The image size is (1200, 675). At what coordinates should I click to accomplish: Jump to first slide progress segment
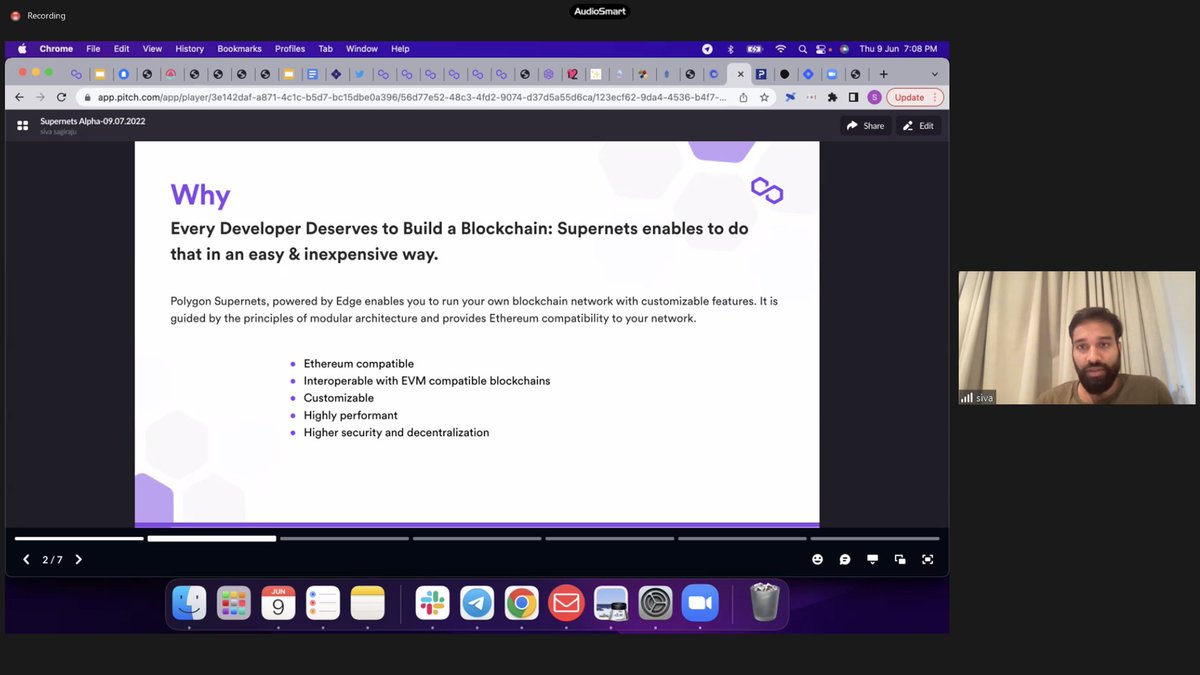point(79,538)
